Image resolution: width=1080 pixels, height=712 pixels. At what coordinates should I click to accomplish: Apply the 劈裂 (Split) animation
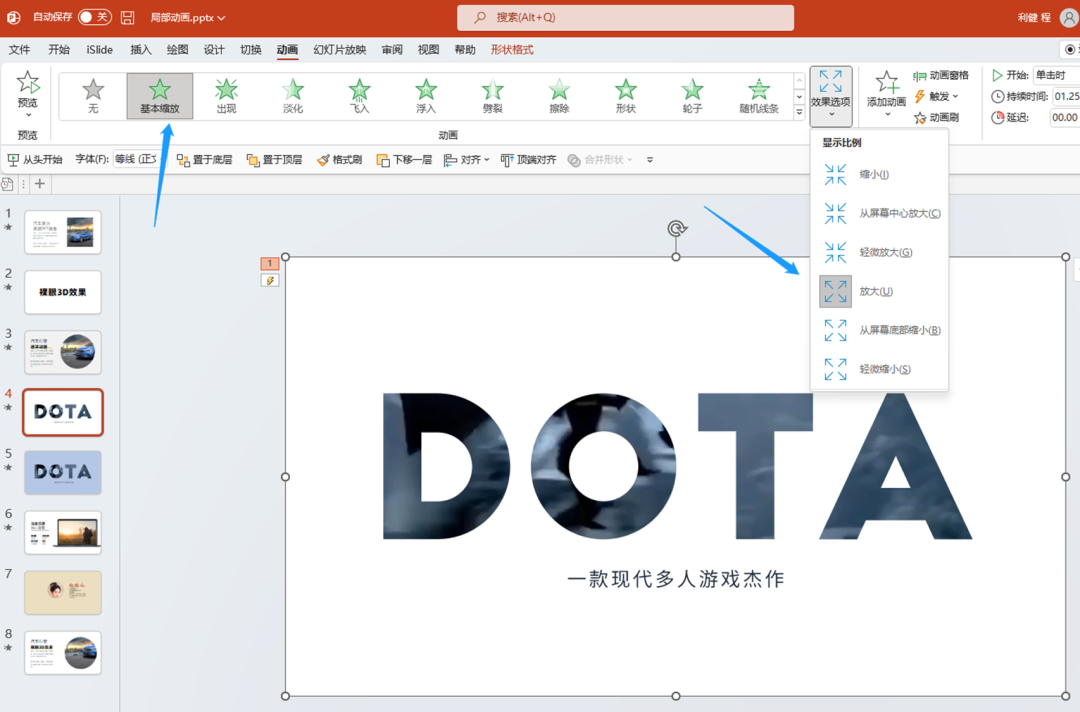[492, 96]
